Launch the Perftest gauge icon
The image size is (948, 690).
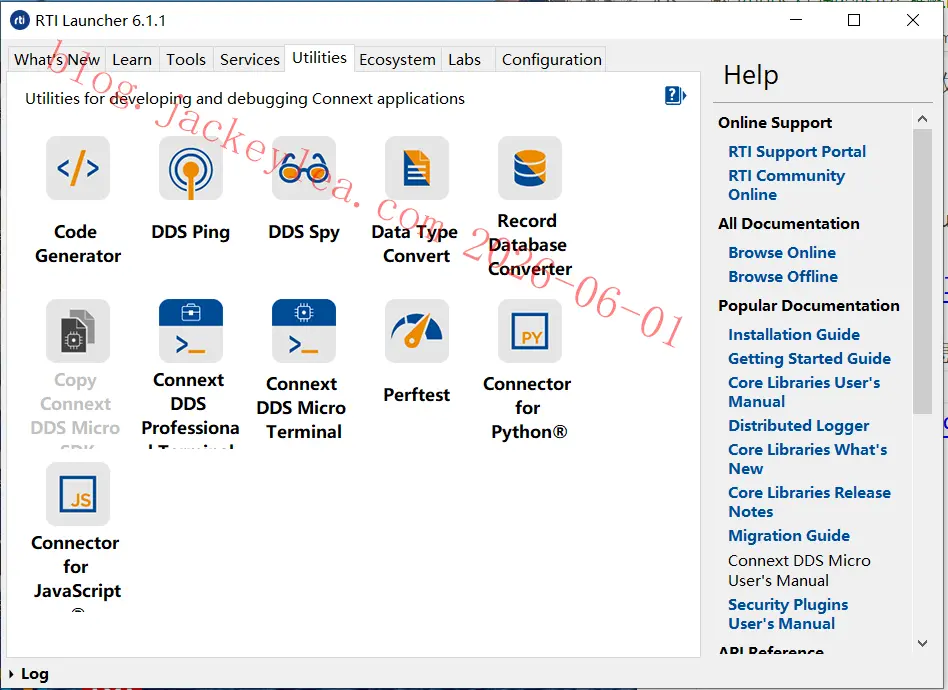coord(417,331)
